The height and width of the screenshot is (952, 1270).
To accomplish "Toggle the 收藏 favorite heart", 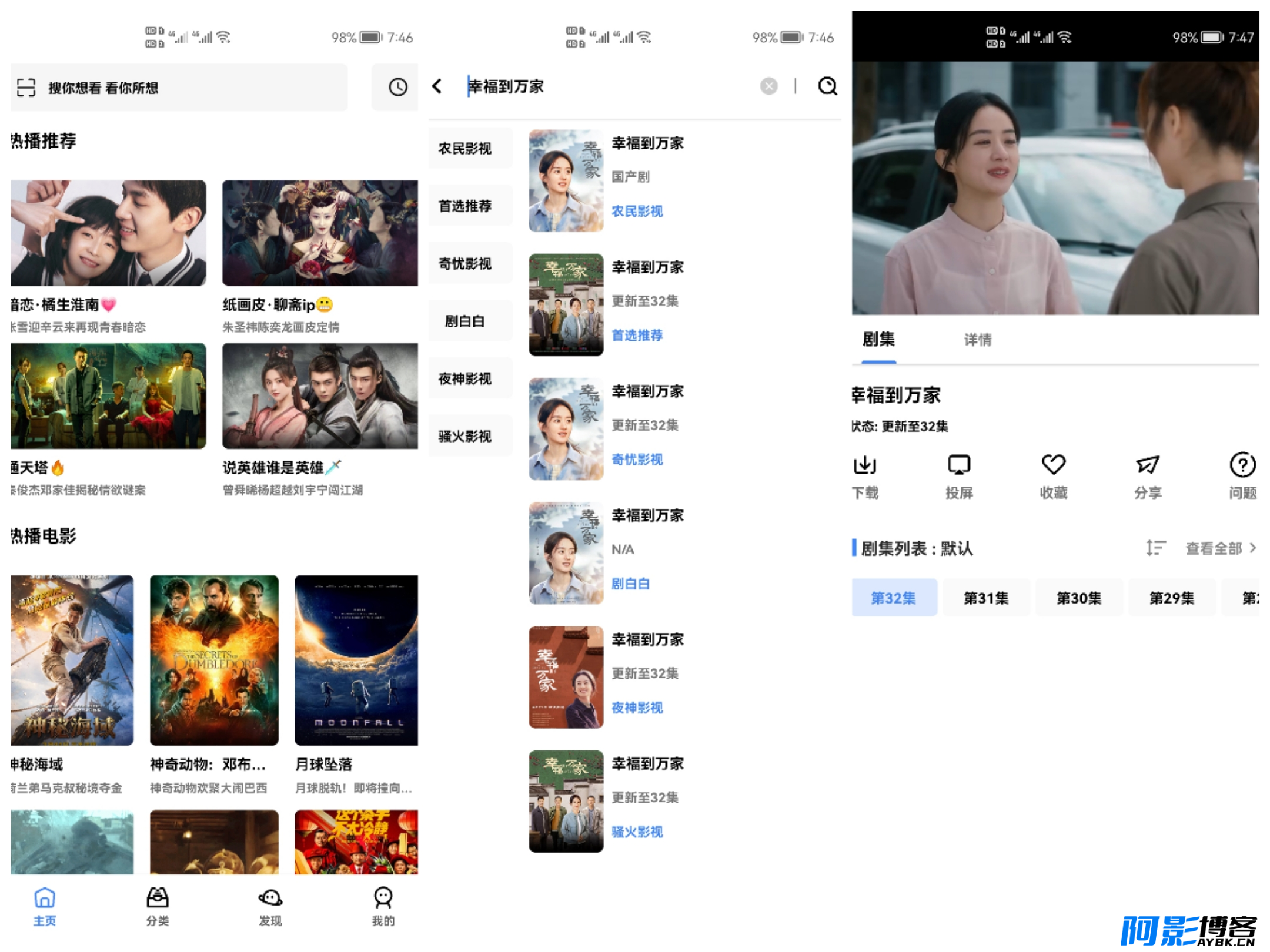I will click(1053, 465).
